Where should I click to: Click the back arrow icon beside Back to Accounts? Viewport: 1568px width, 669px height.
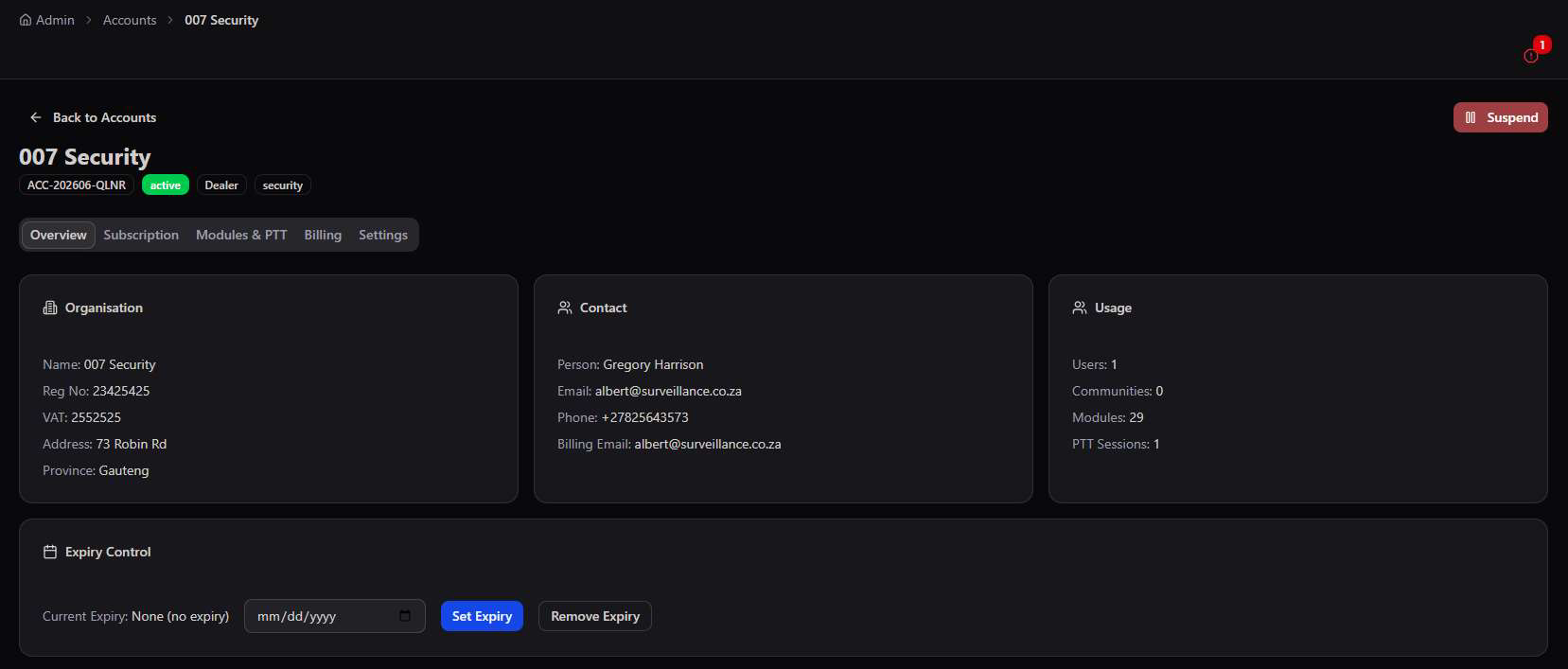coord(36,117)
